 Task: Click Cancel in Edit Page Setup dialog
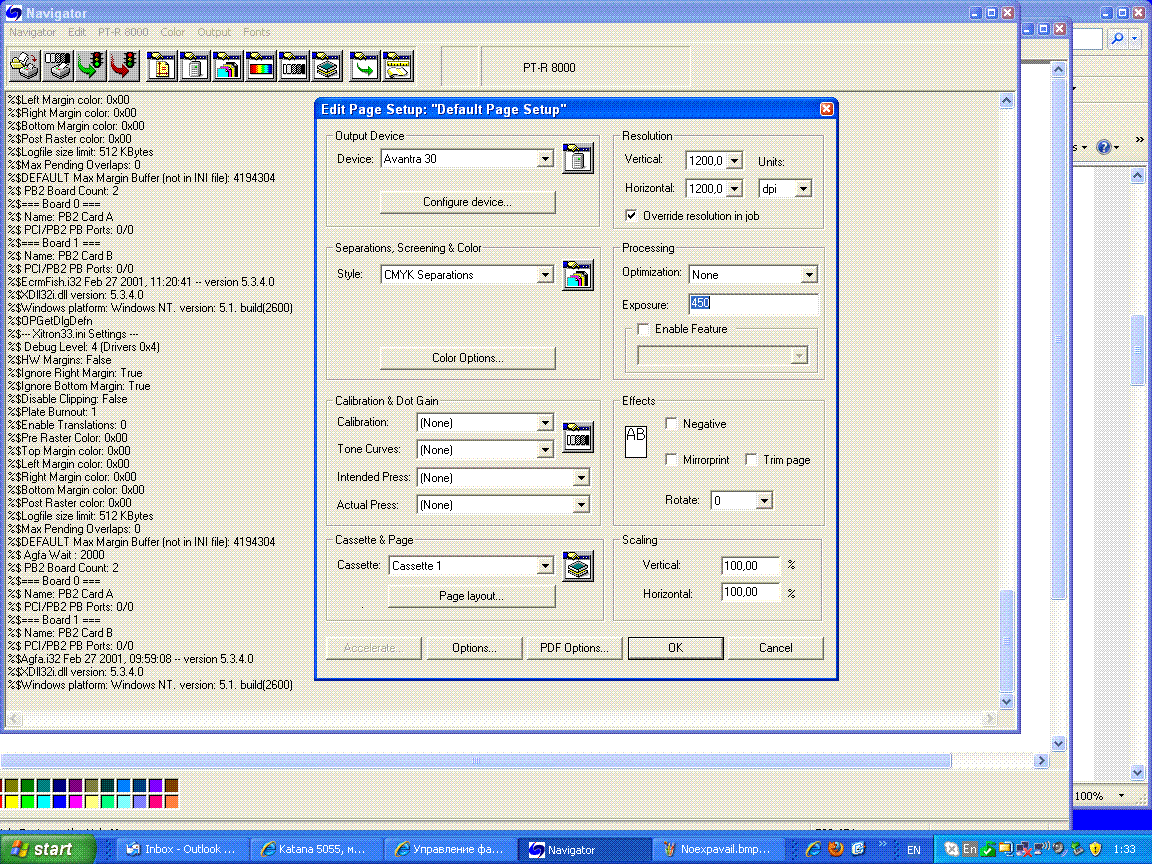point(775,648)
